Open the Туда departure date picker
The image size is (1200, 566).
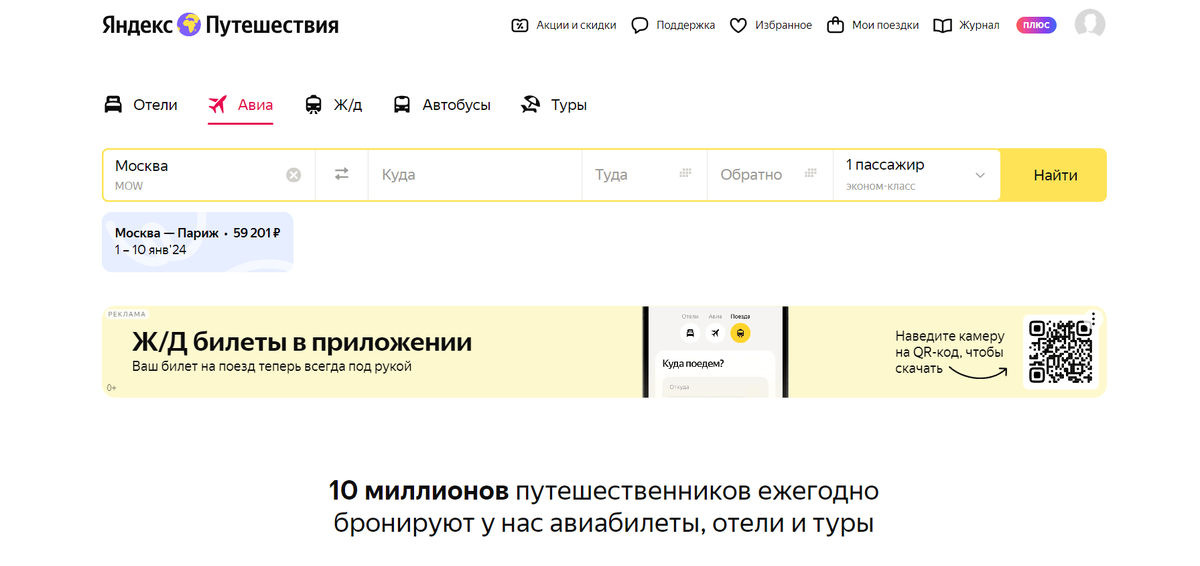tap(645, 175)
